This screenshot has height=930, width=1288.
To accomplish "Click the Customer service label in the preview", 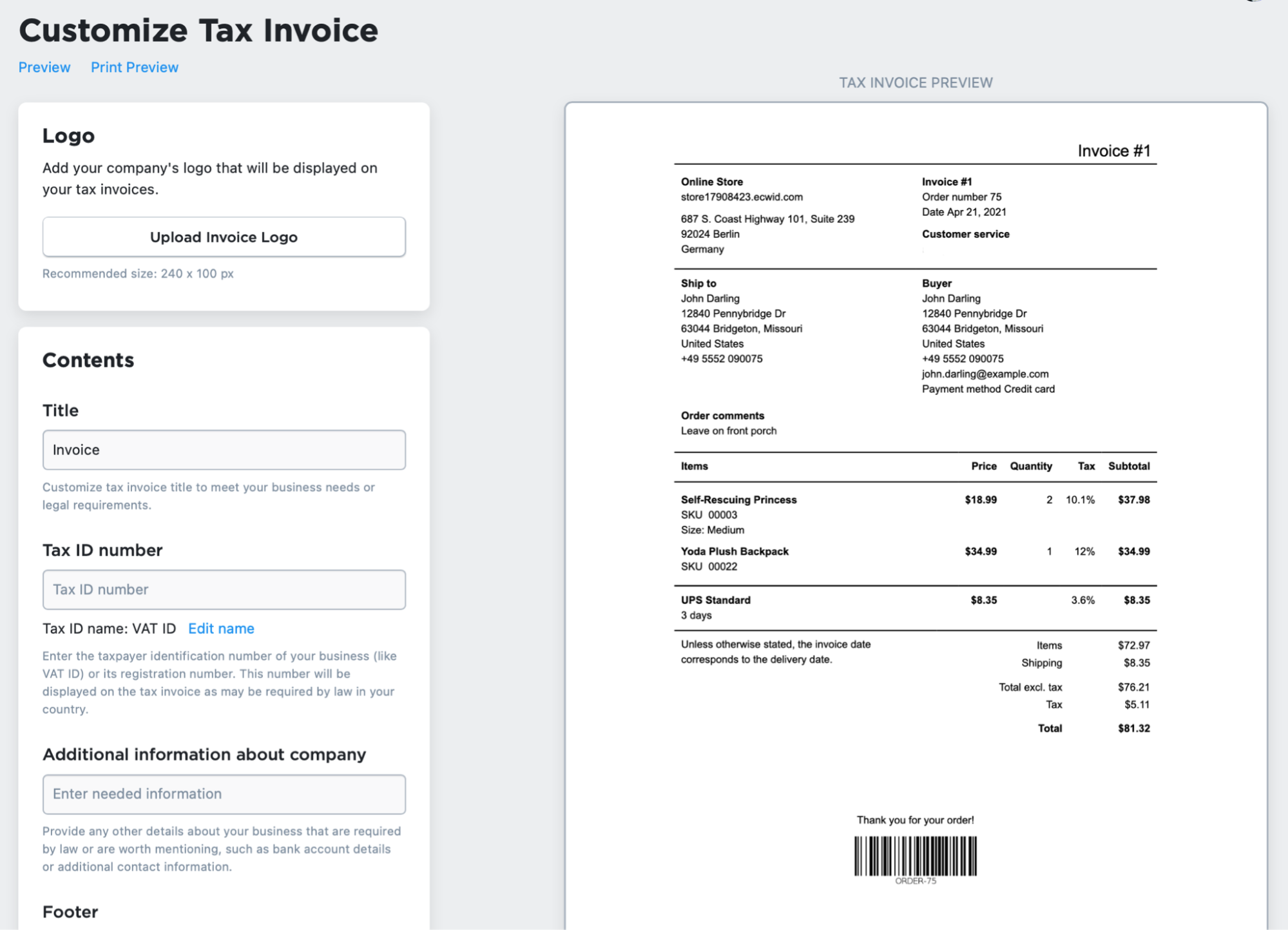I will [x=965, y=234].
